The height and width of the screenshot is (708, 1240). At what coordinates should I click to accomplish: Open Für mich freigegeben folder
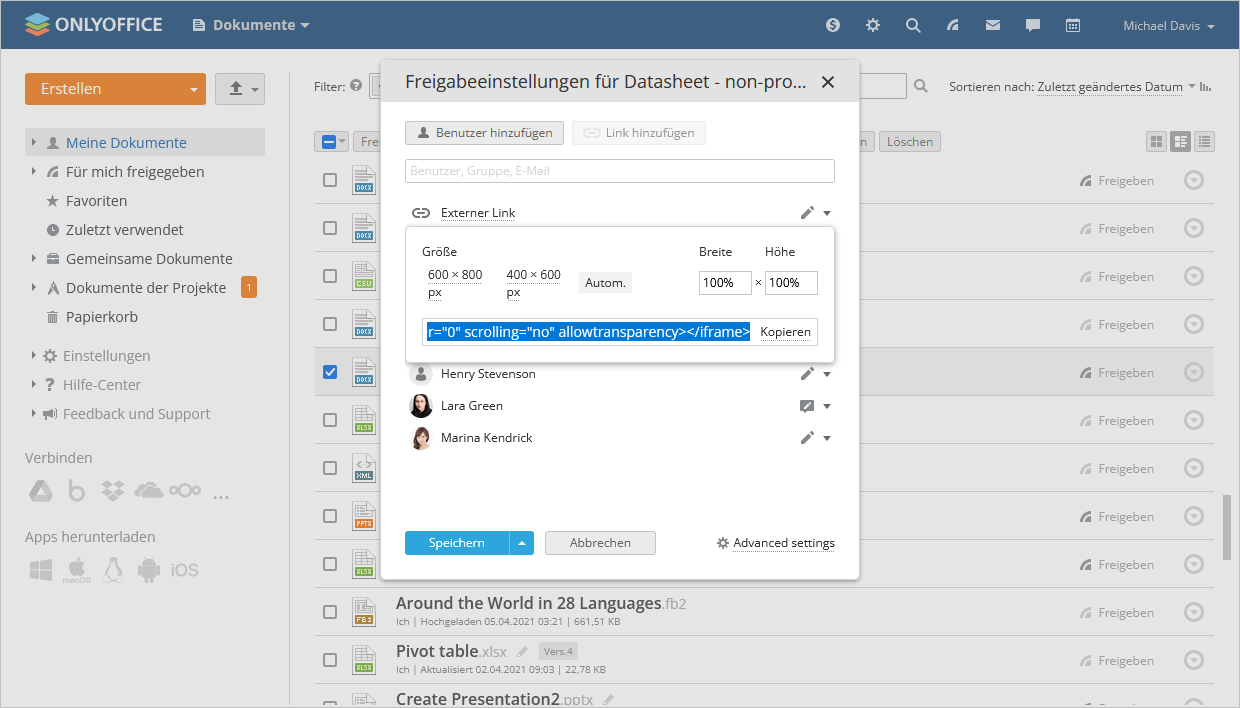pyautogui.click(x=135, y=172)
